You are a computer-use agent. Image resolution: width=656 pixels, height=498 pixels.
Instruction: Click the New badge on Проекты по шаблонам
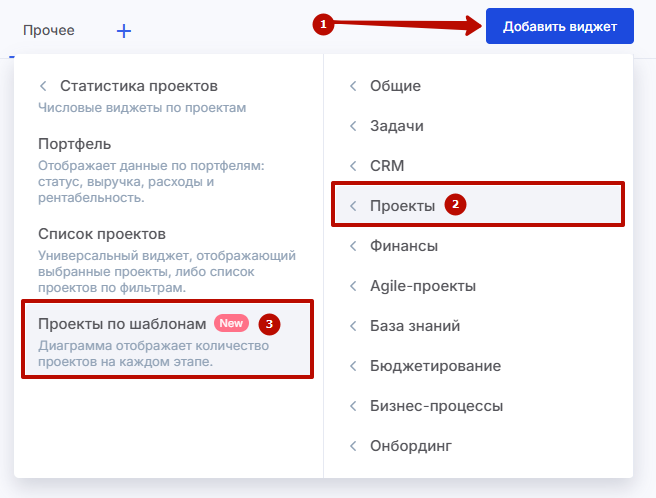(231, 324)
